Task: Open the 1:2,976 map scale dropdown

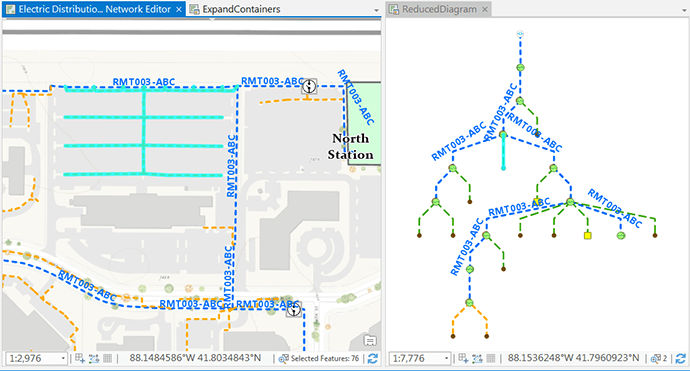Action: tap(63, 358)
